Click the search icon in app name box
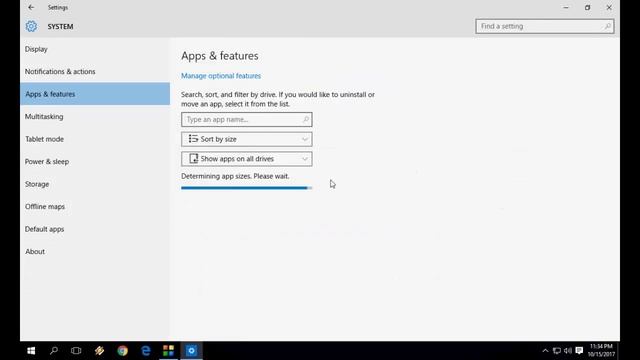Viewport: 640px width, 360px height. 305,120
